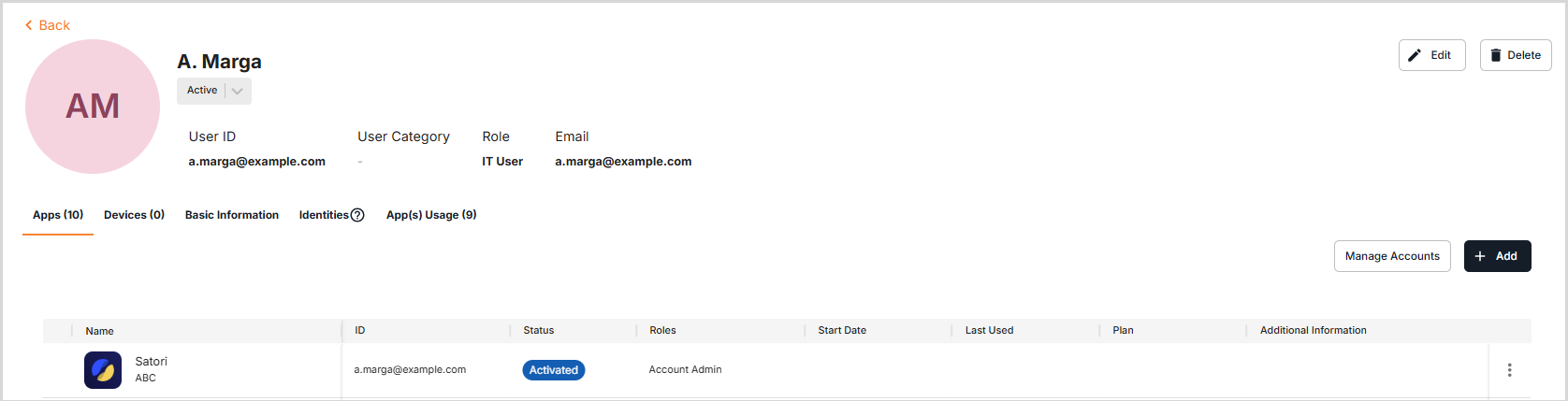Viewport: 1568px width, 401px height.
Task: Click the Manage Accounts button
Action: pos(1392,256)
